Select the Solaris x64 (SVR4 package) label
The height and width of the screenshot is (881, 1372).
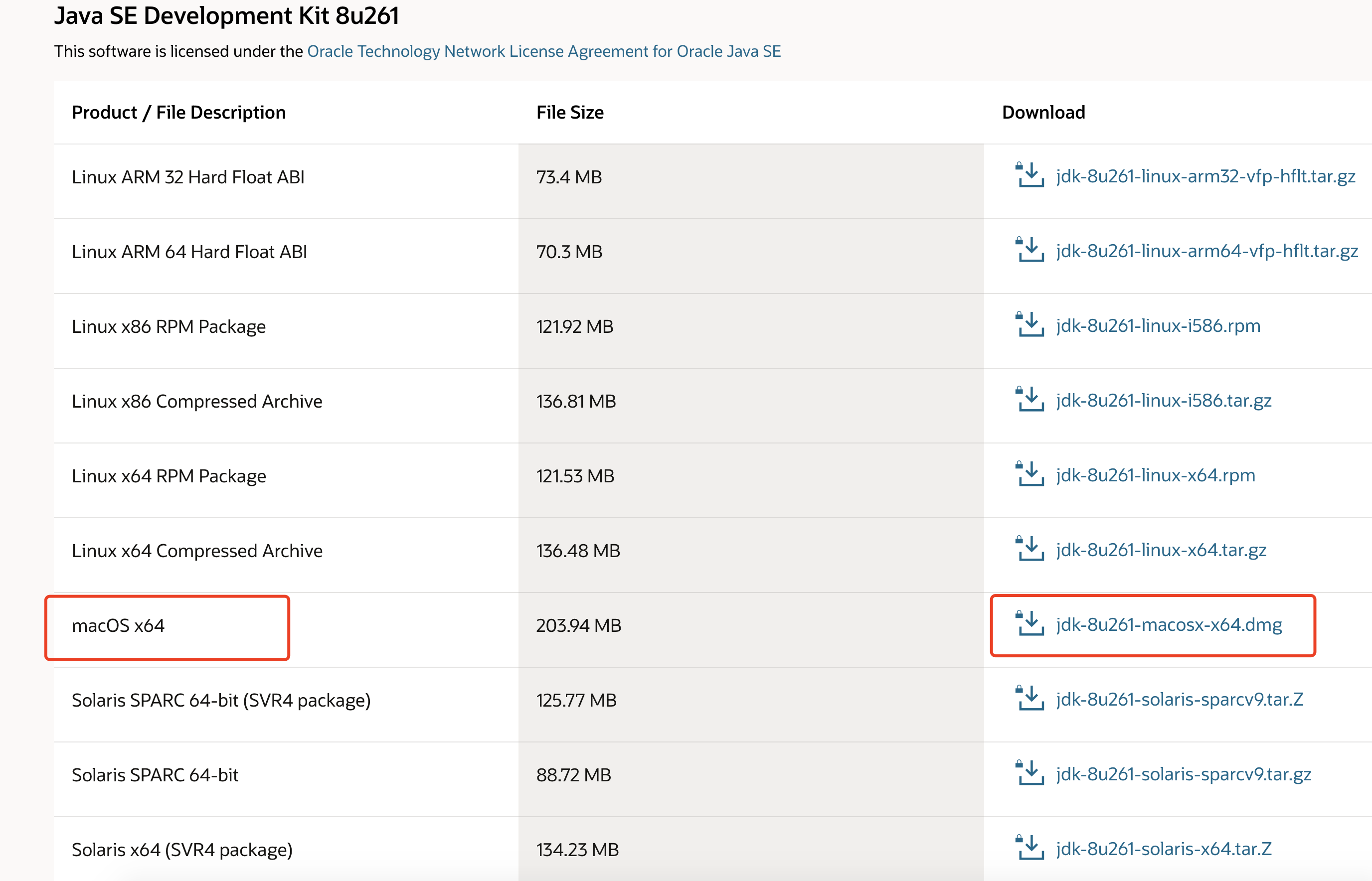tap(182, 850)
